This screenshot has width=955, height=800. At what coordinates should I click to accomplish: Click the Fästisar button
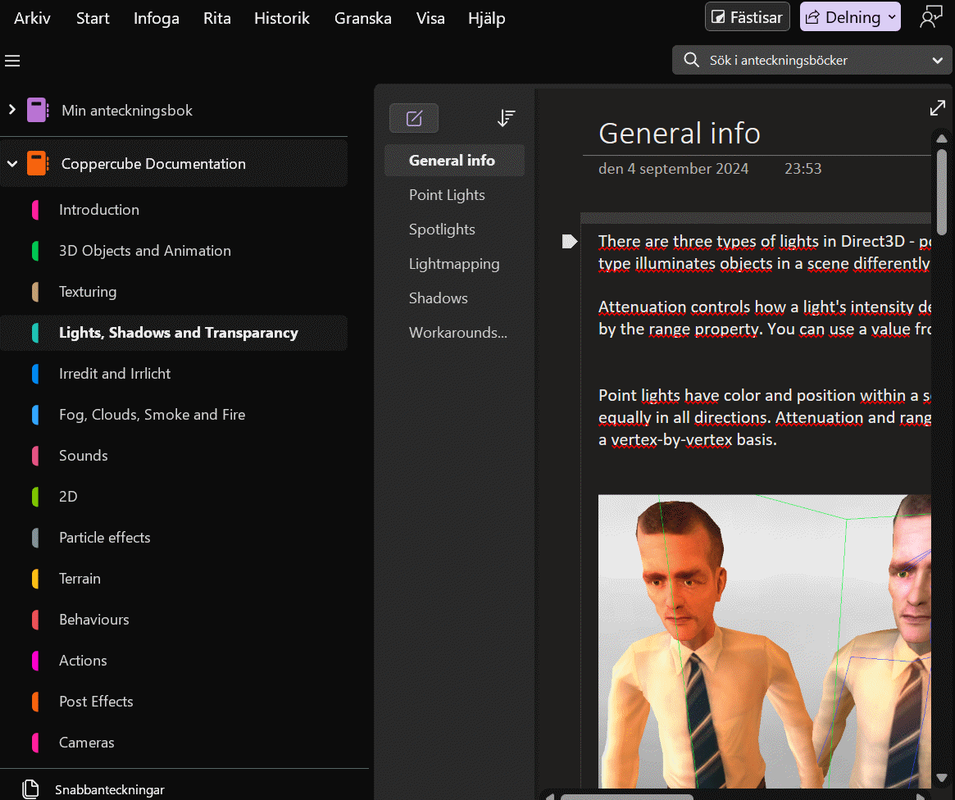coord(747,17)
